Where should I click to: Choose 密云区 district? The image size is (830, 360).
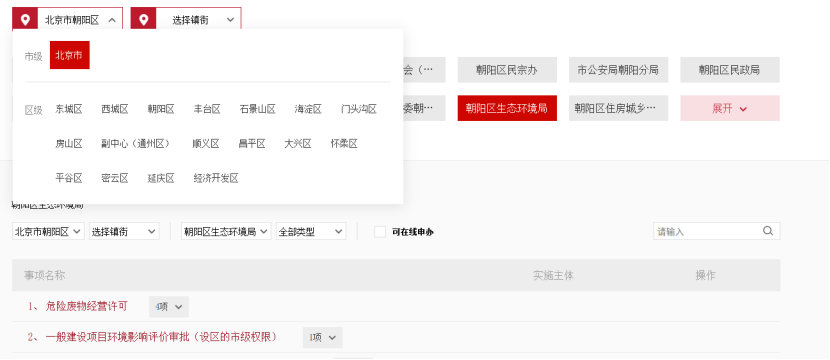coord(115,178)
